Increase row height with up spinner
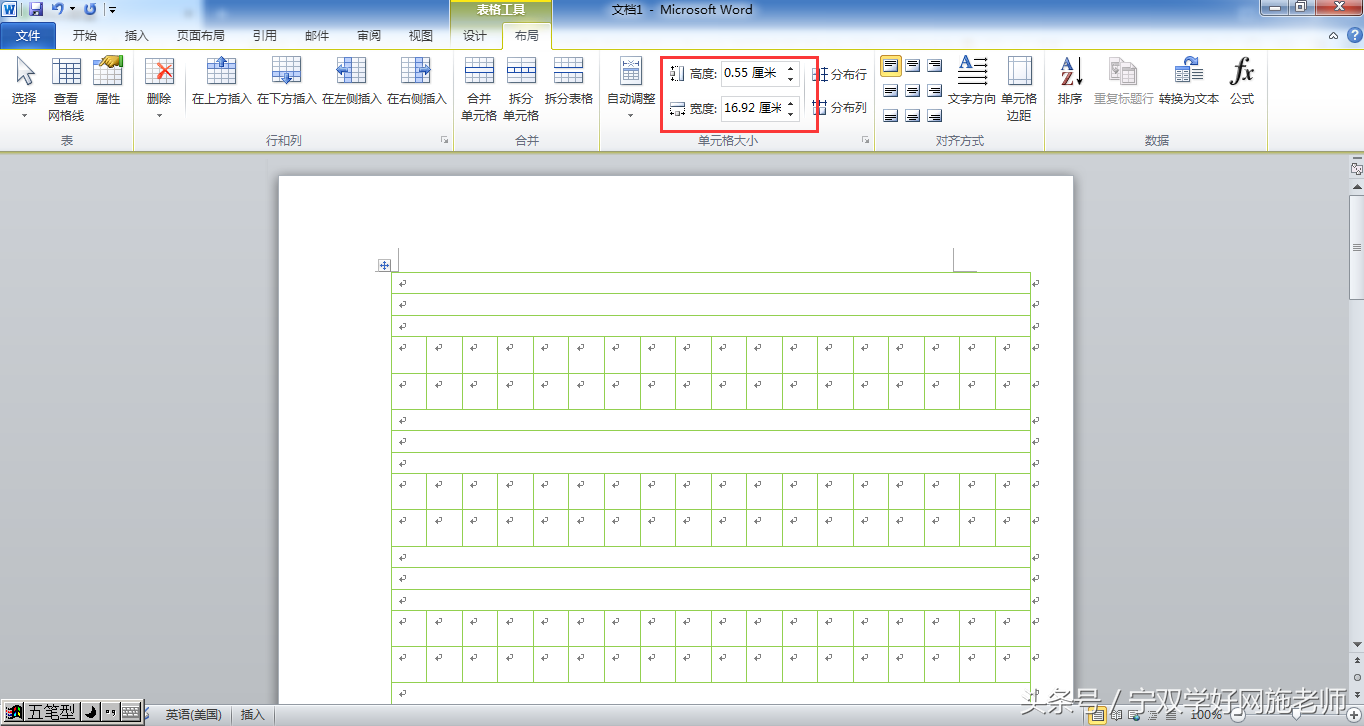 [791, 68]
